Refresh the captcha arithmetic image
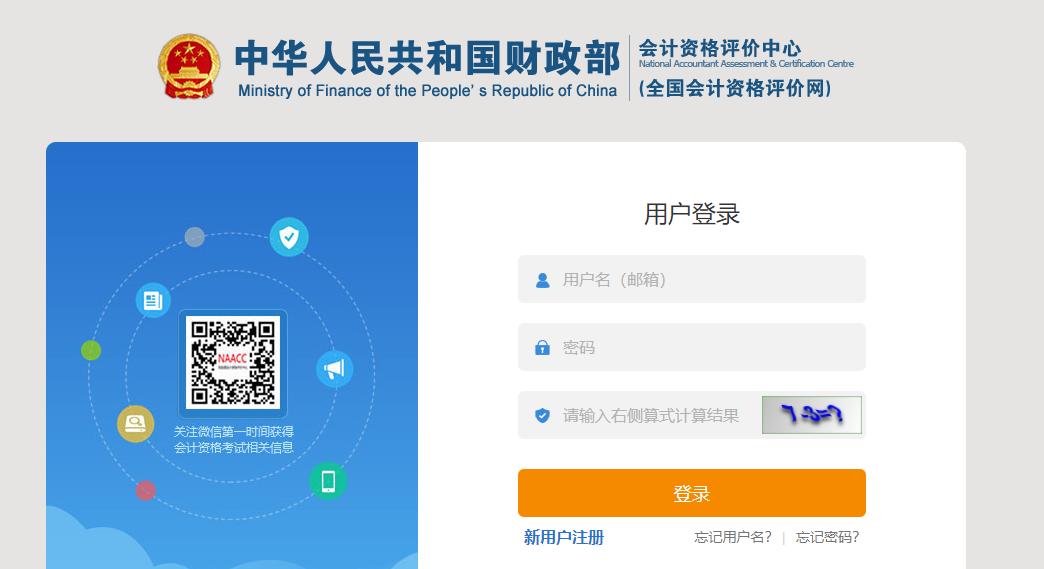This screenshot has height=569, width=1044. pos(811,415)
